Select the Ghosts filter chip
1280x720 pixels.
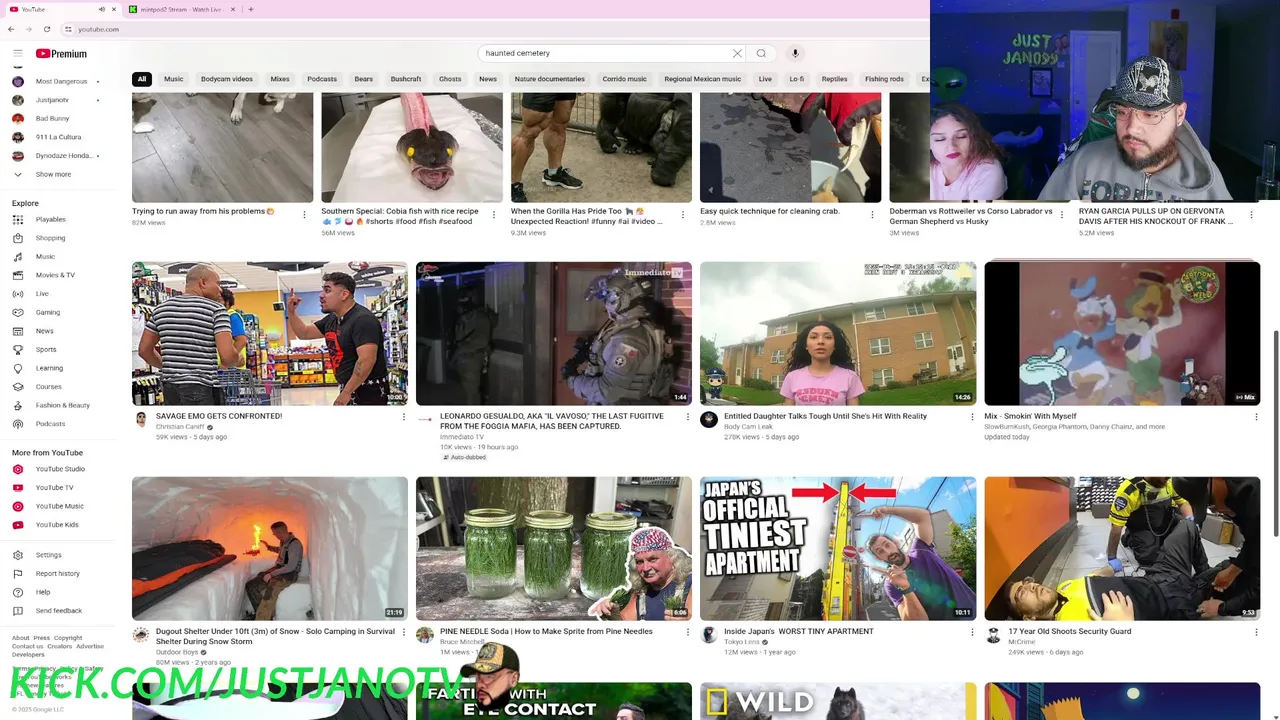[450, 79]
